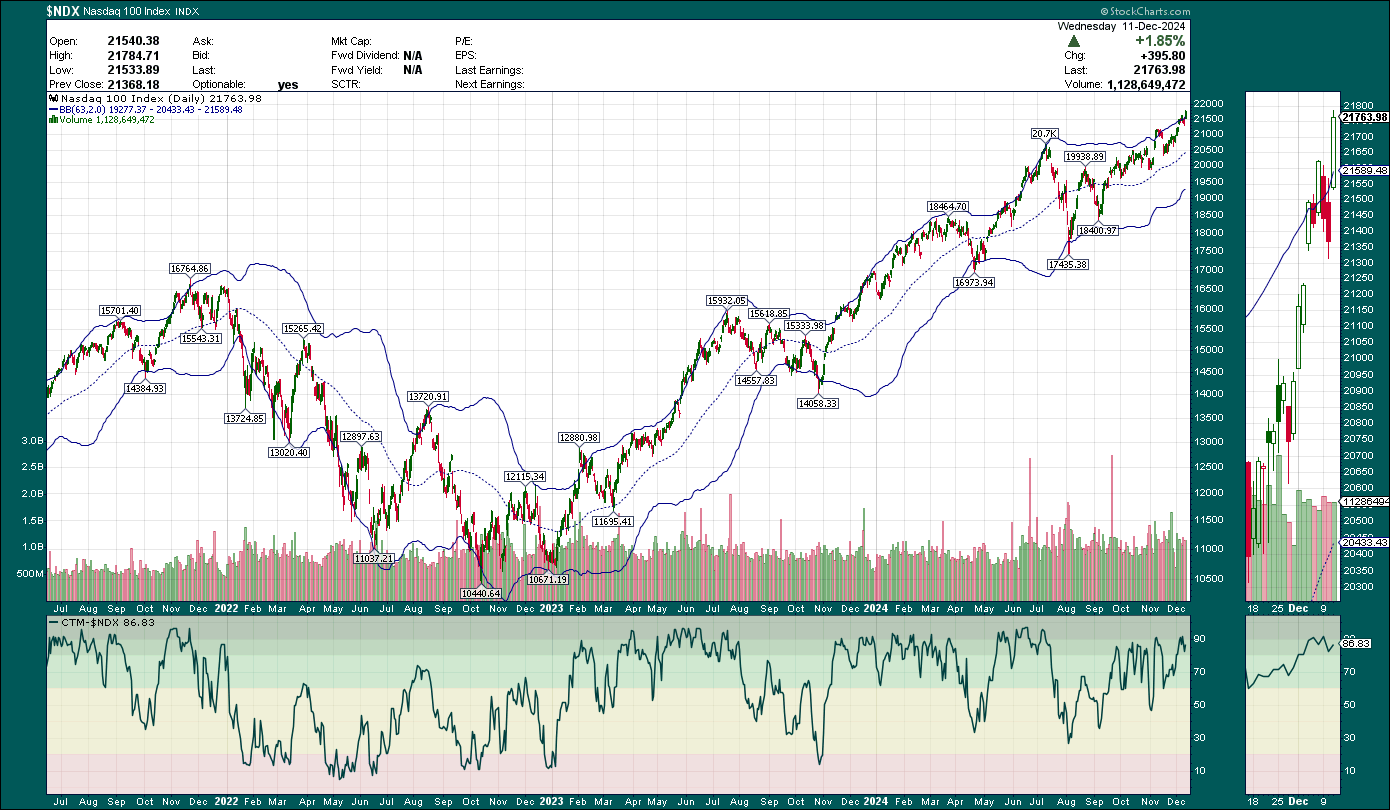
Task: Click the High value 21784.71
Action: [133, 56]
